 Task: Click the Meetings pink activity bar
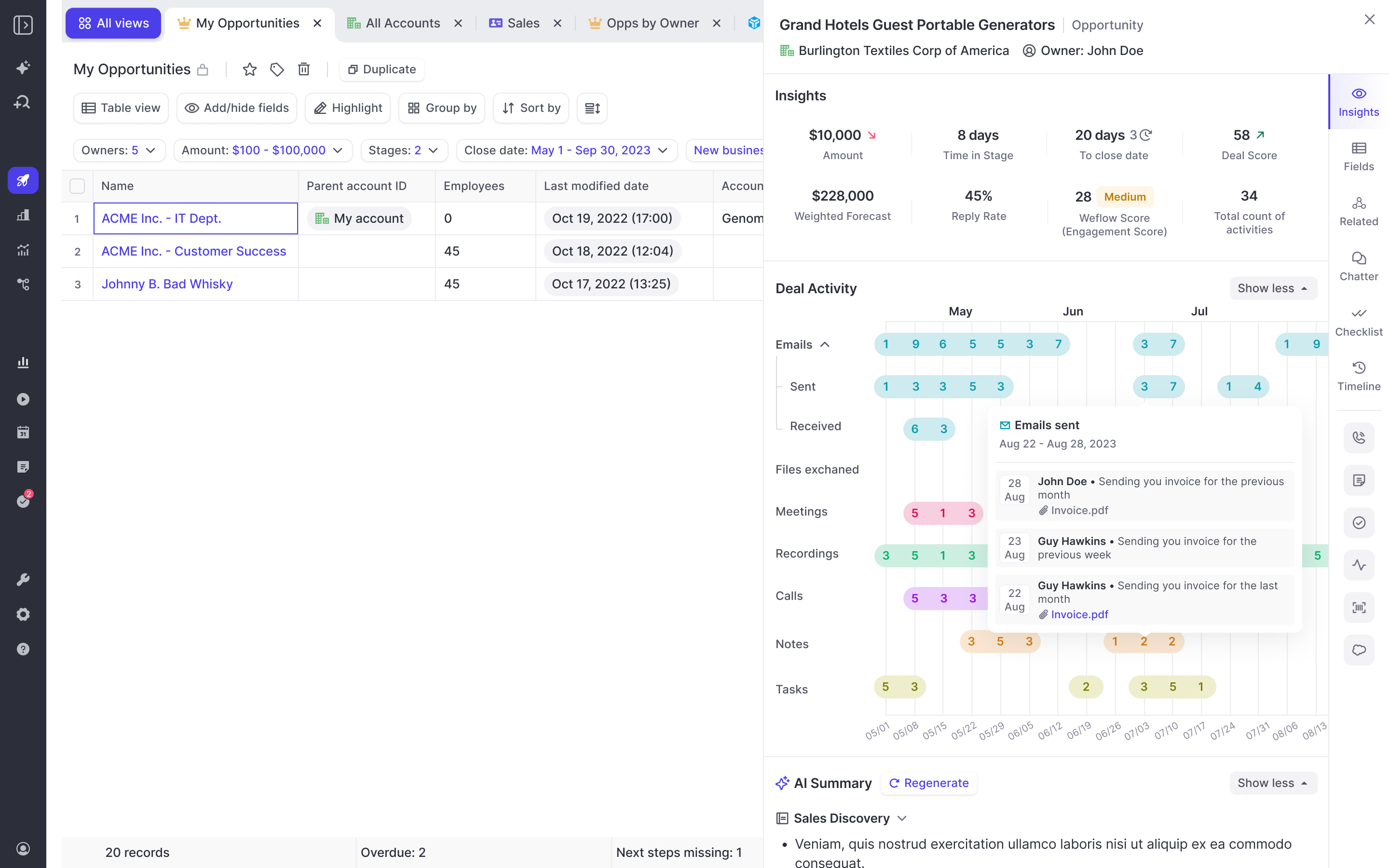click(943, 513)
